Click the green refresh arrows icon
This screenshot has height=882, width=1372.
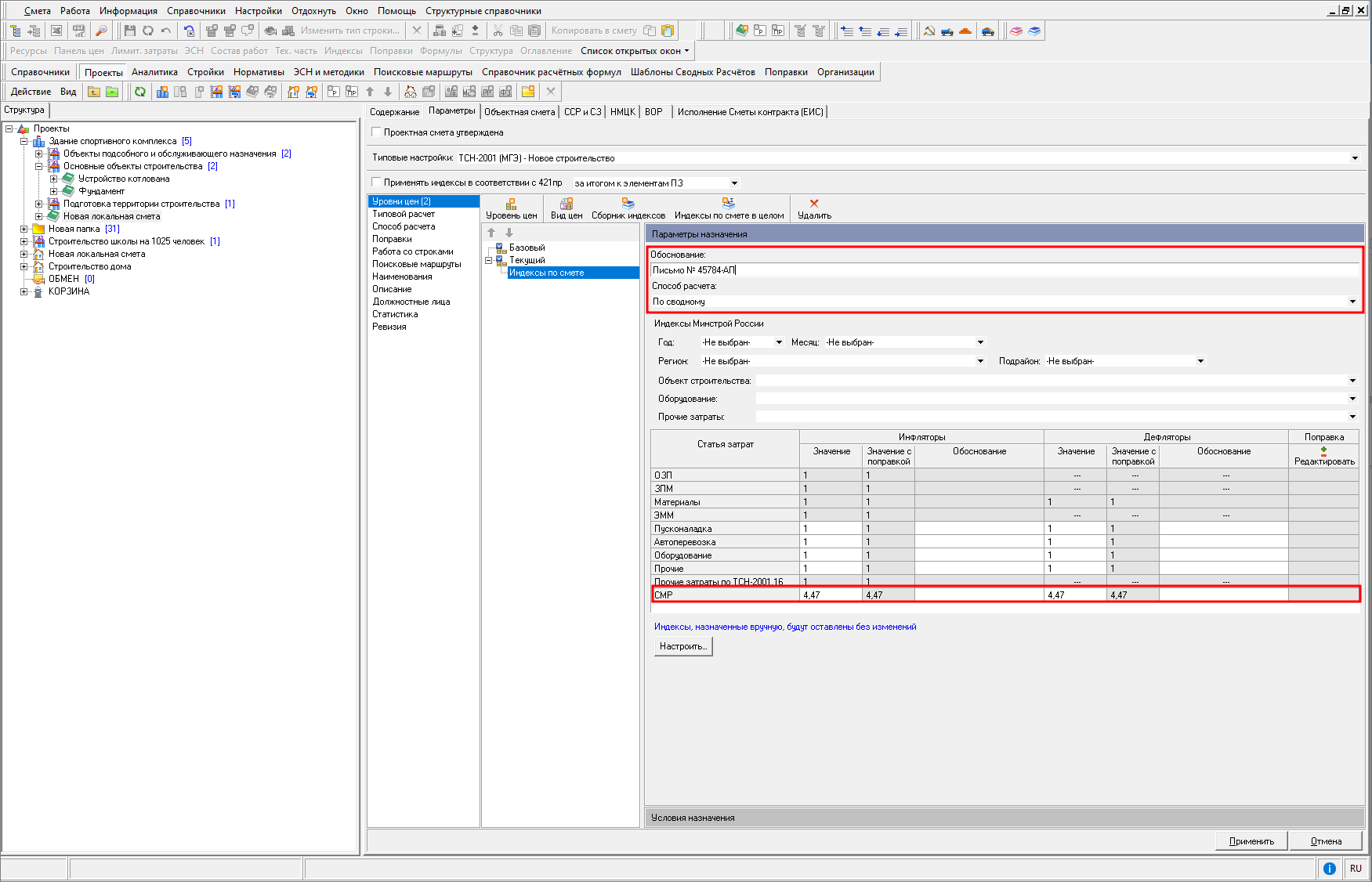coord(139,92)
